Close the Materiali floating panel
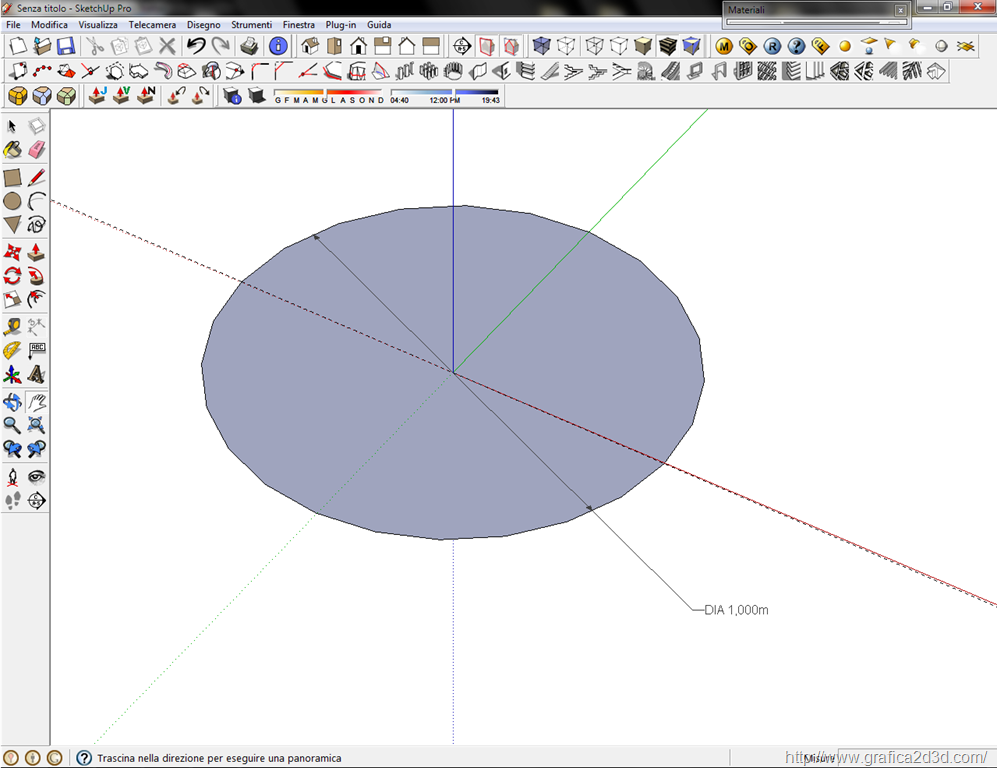The width and height of the screenshot is (997, 768). click(x=900, y=9)
